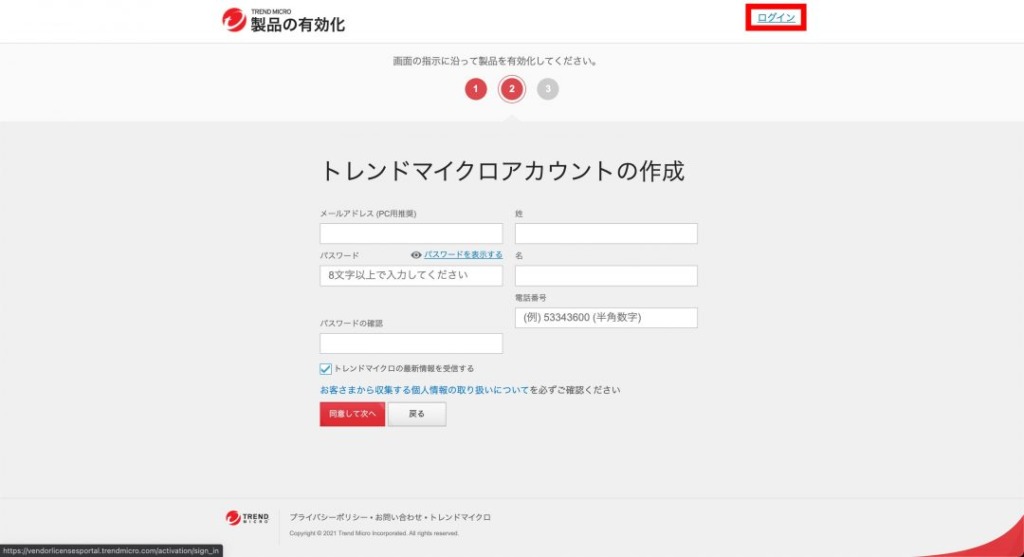Click the eye icon to show password

click(416, 255)
